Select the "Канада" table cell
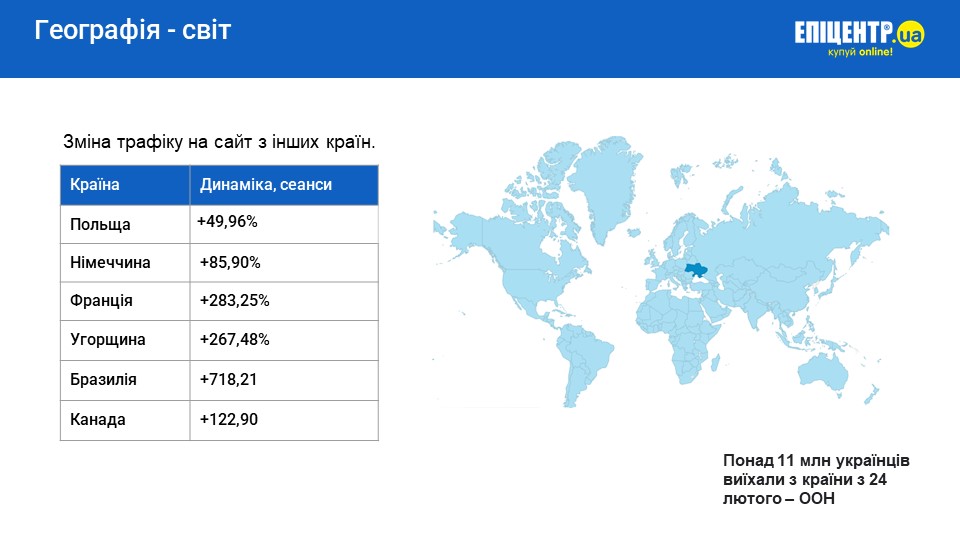Viewport: 960px width, 540px height. (x=98, y=420)
